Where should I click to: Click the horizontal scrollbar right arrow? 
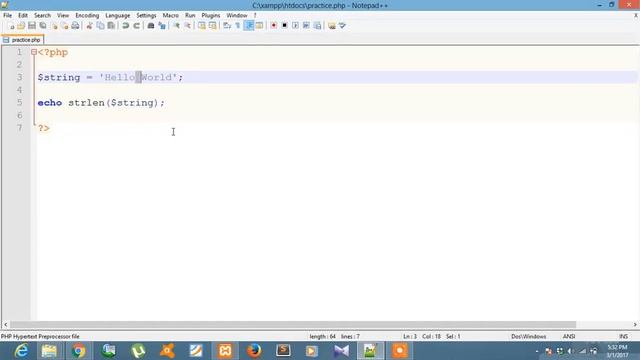point(635,324)
